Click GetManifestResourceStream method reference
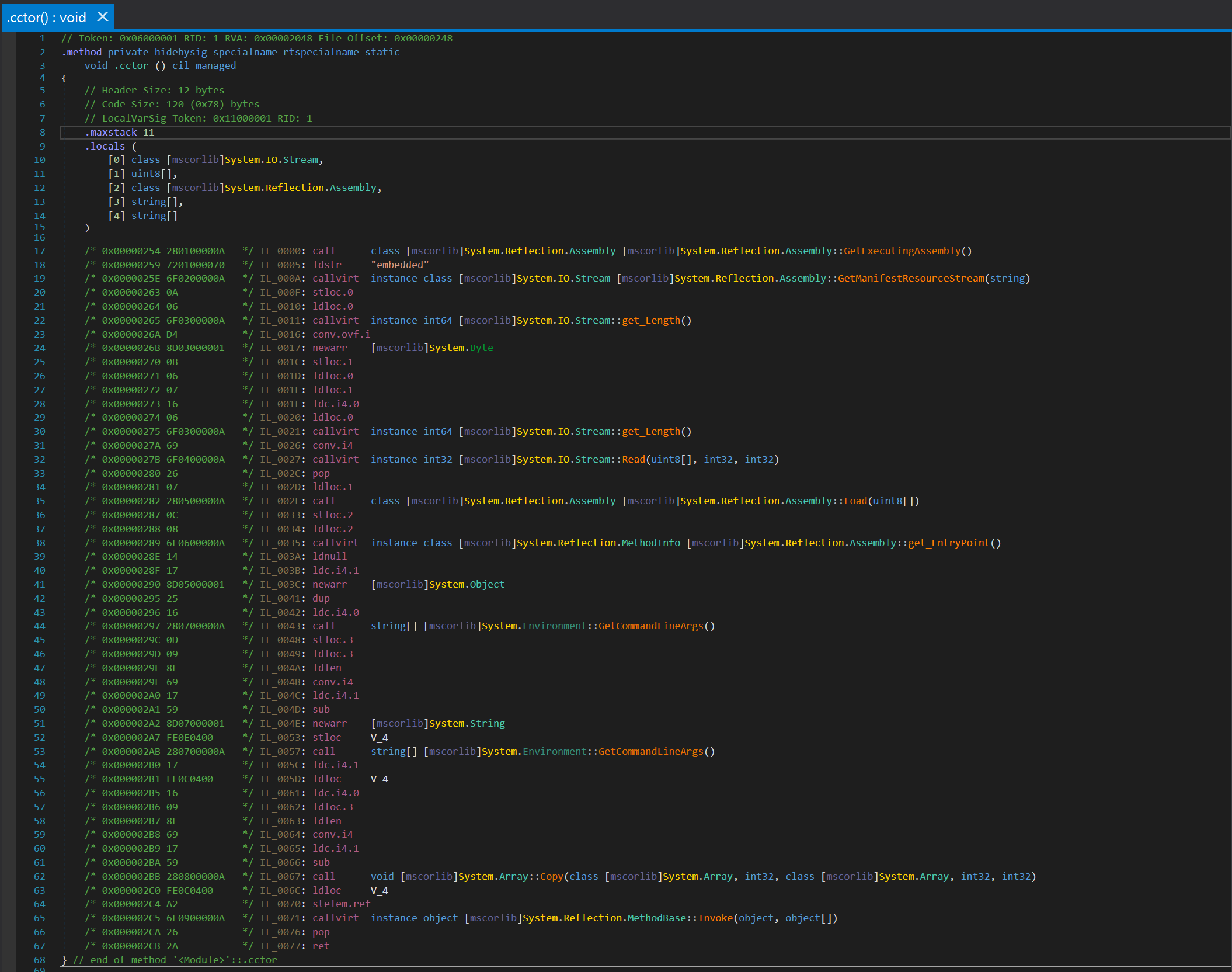Screen dimensions: 1232x972 pyautogui.click(x=911, y=278)
